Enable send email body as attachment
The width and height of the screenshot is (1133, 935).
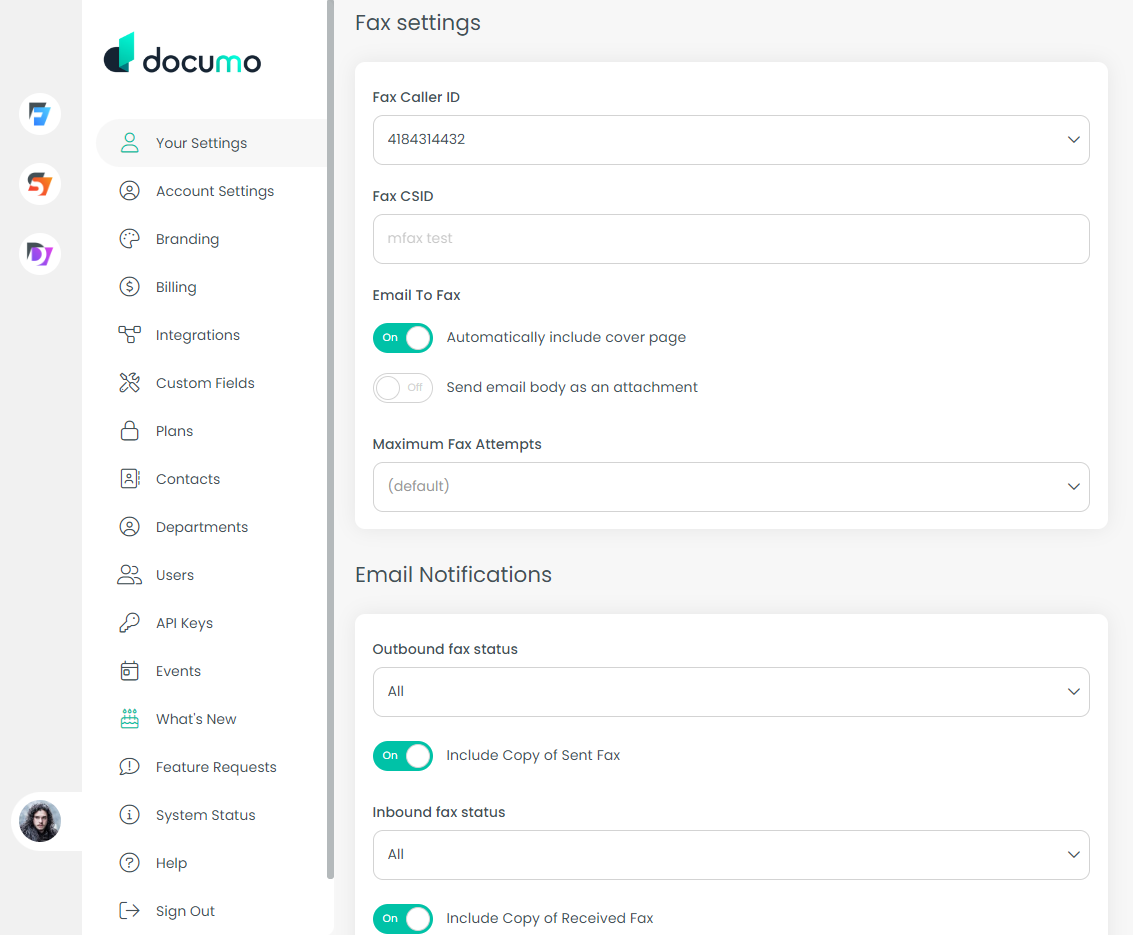(x=403, y=388)
